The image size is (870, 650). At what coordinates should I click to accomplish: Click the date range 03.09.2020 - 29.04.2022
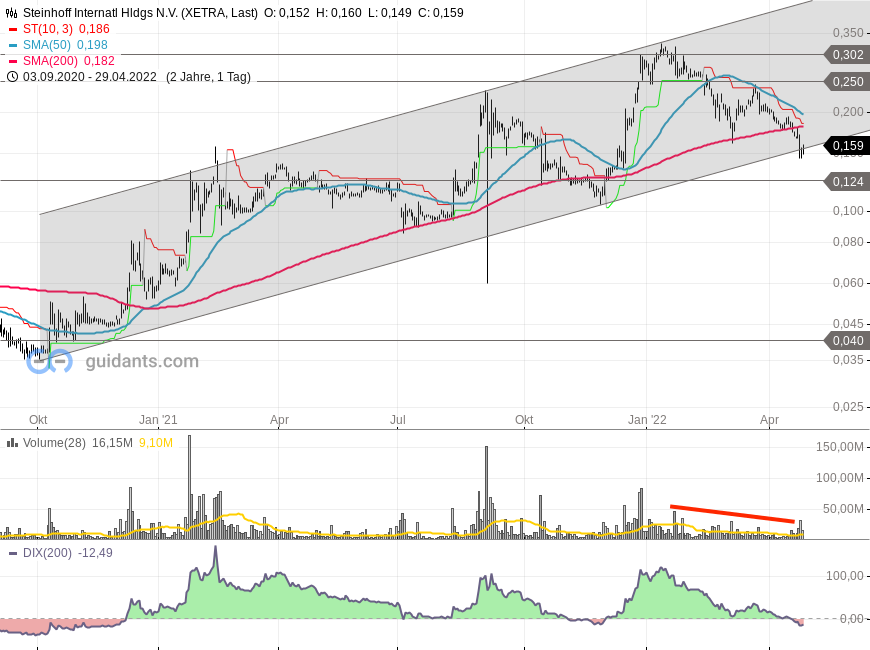pyautogui.click(x=89, y=77)
